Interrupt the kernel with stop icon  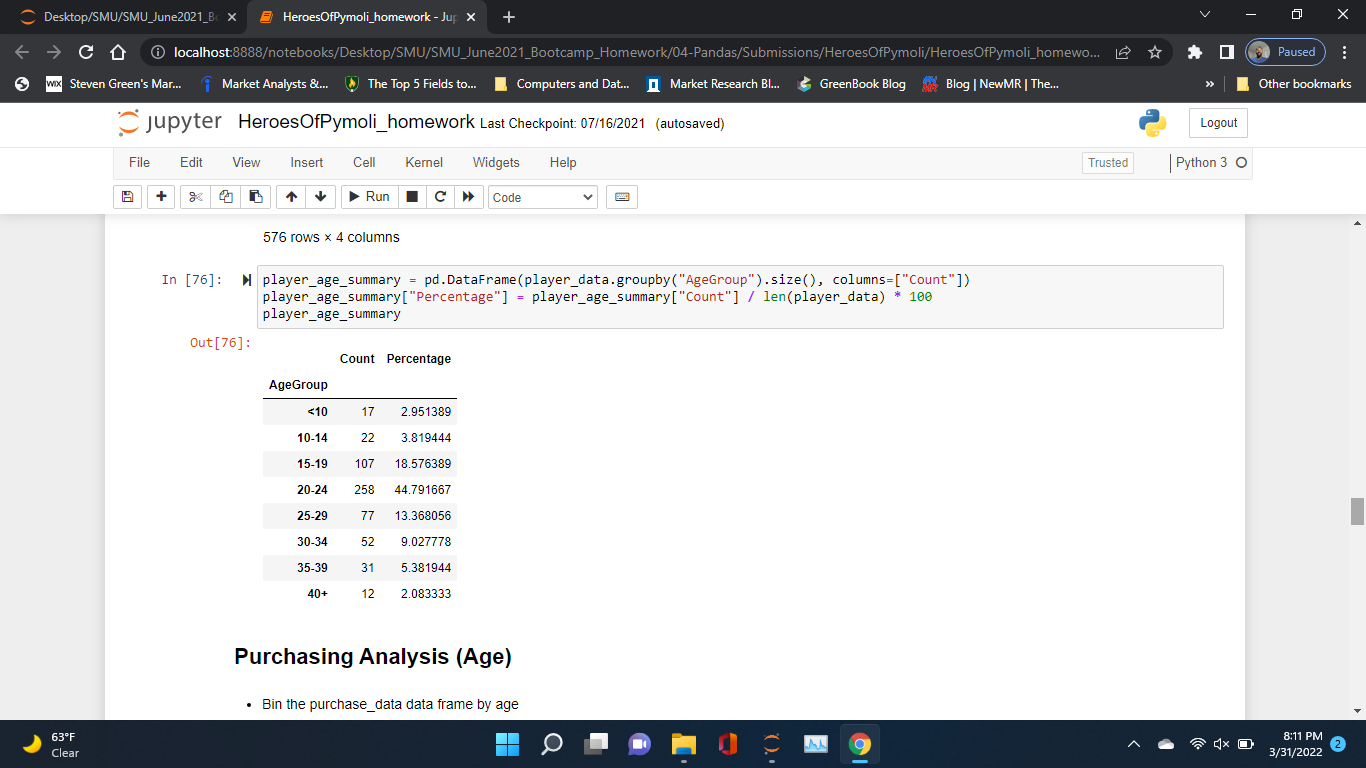click(412, 197)
